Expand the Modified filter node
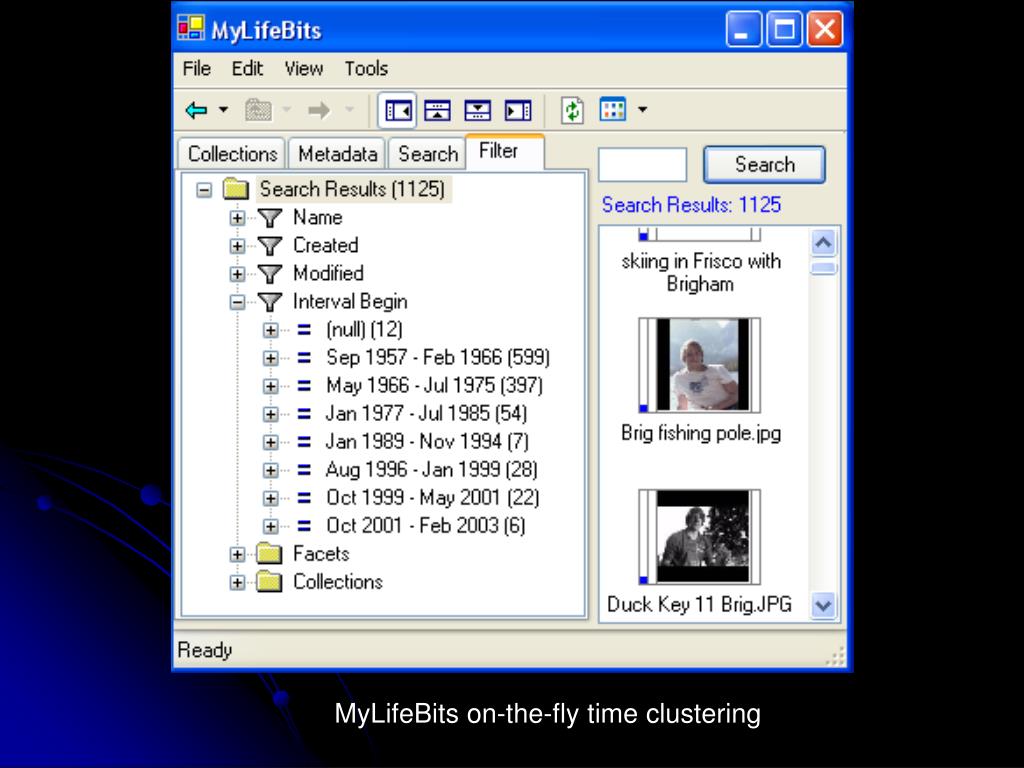1024x768 pixels. 237,274
